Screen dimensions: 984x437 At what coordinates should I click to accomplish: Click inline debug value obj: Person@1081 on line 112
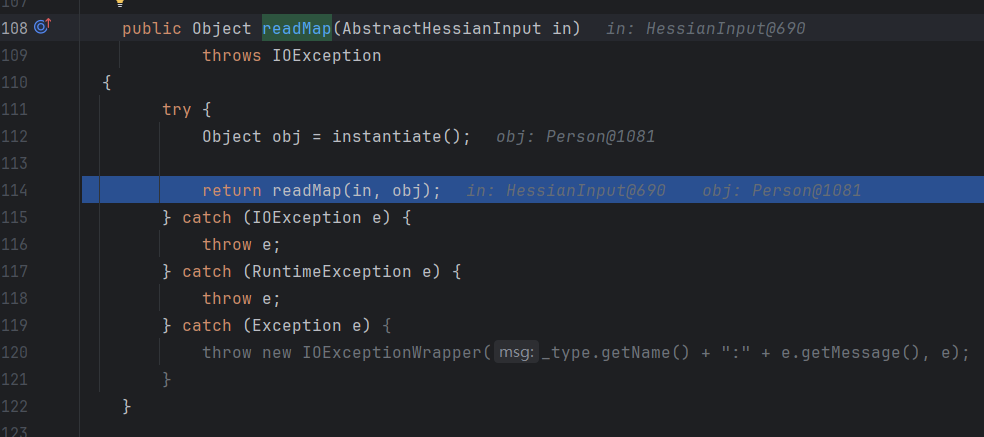pyautogui.click(x=575, y=136)
